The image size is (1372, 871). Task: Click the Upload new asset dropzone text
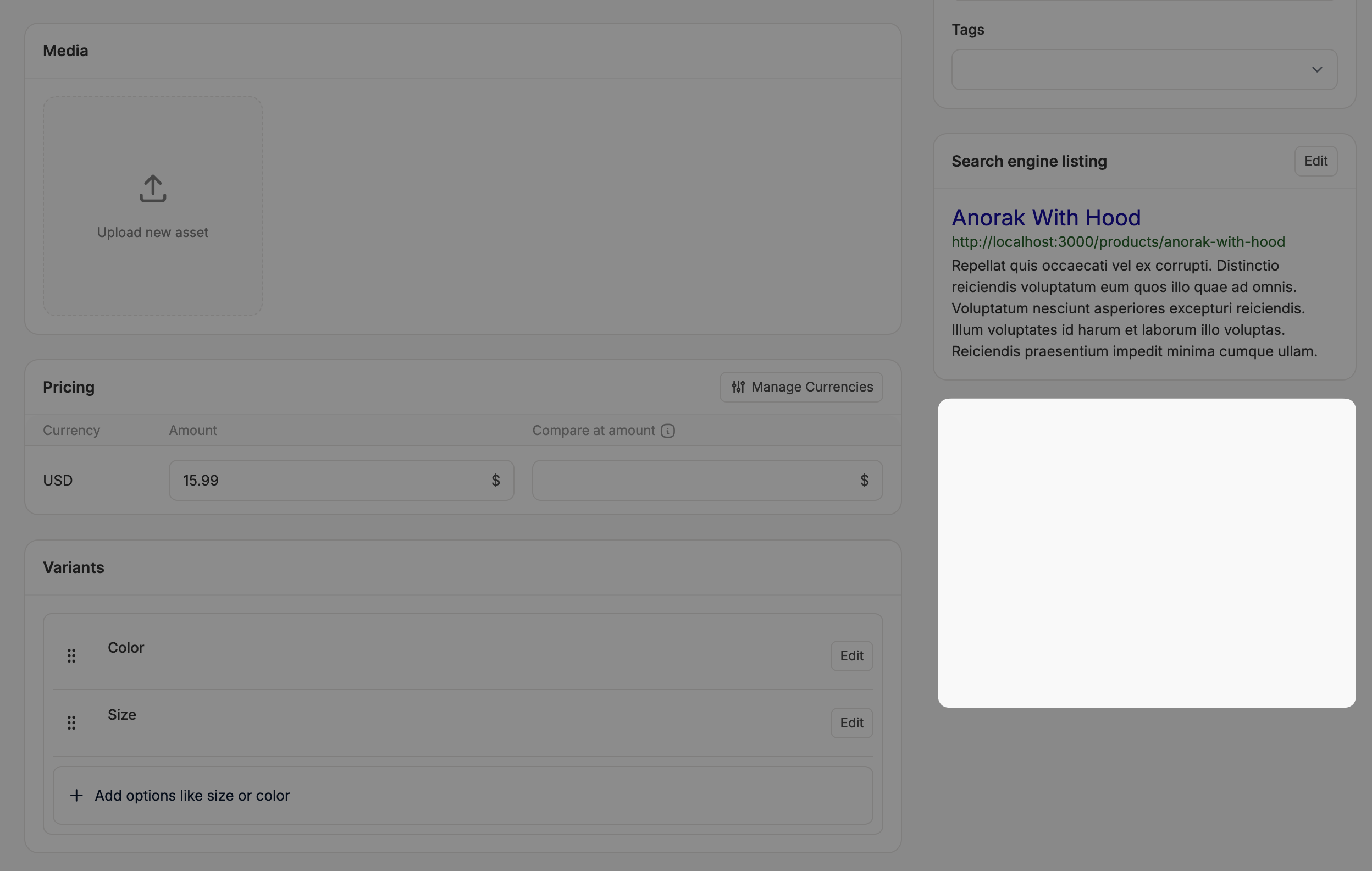click(153, 233)
